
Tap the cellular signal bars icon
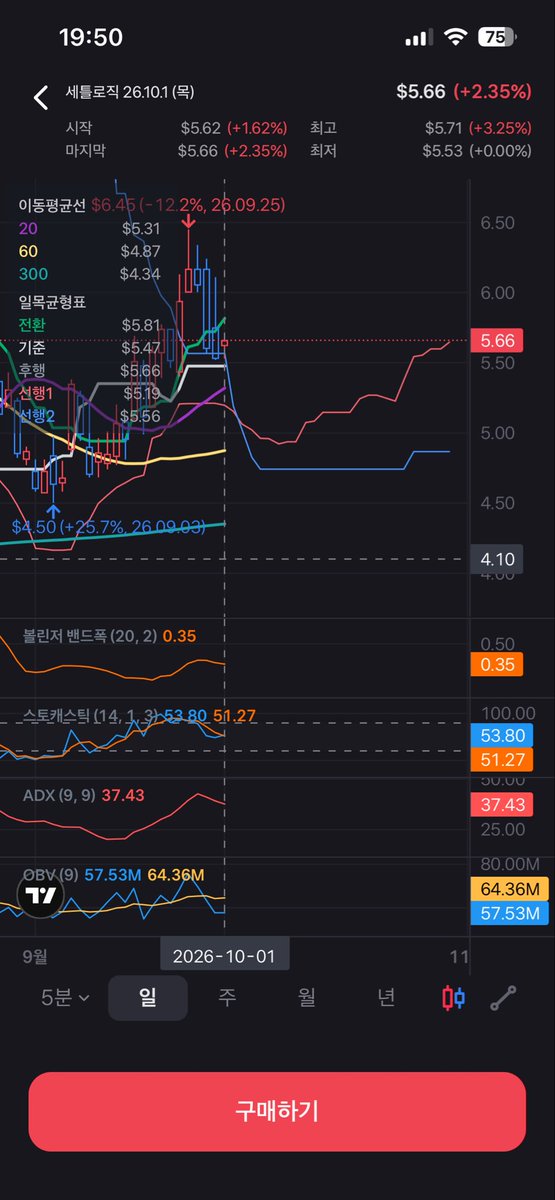[x=418, y=38]
